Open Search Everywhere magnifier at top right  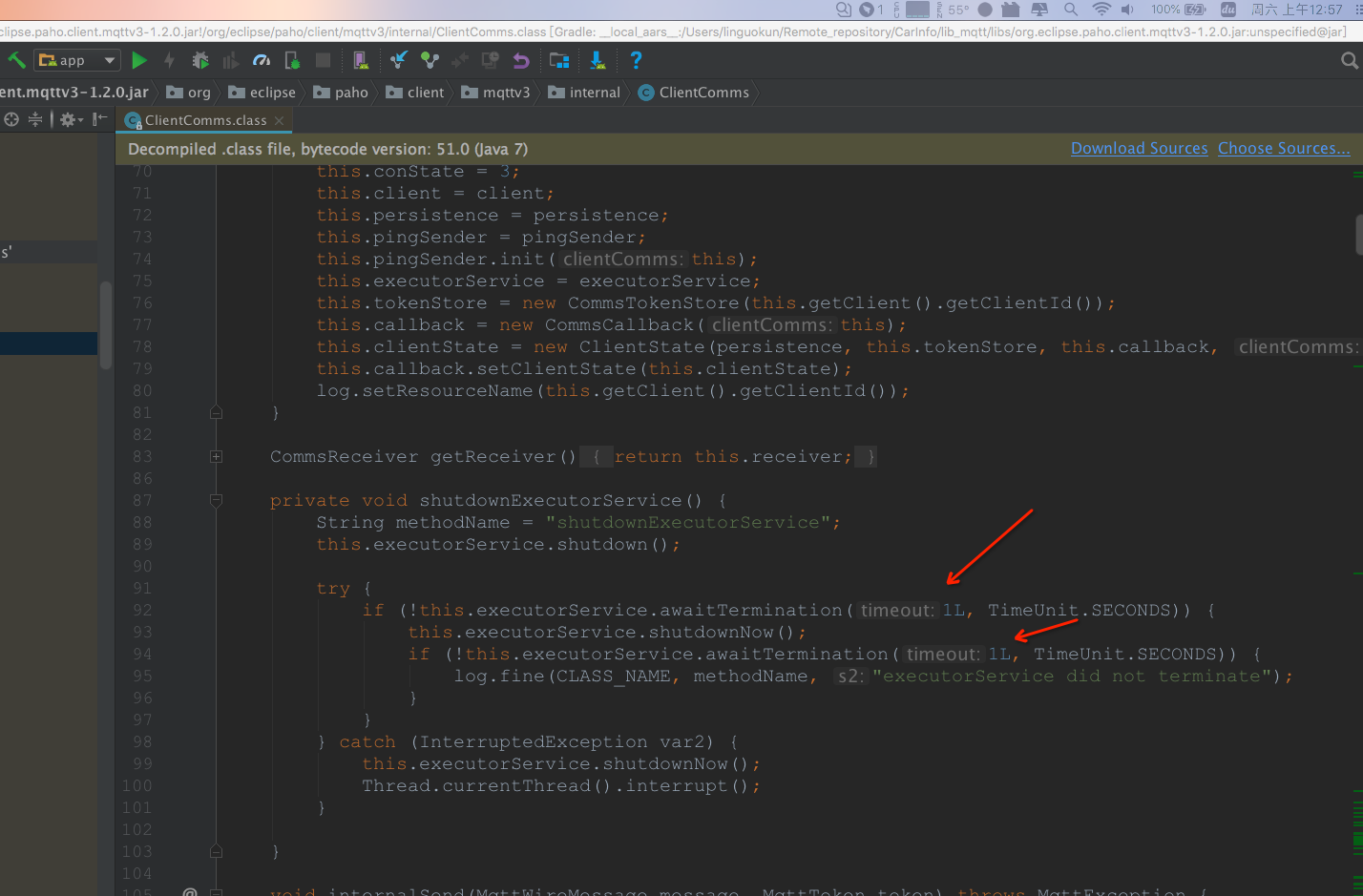point(1349,59)
